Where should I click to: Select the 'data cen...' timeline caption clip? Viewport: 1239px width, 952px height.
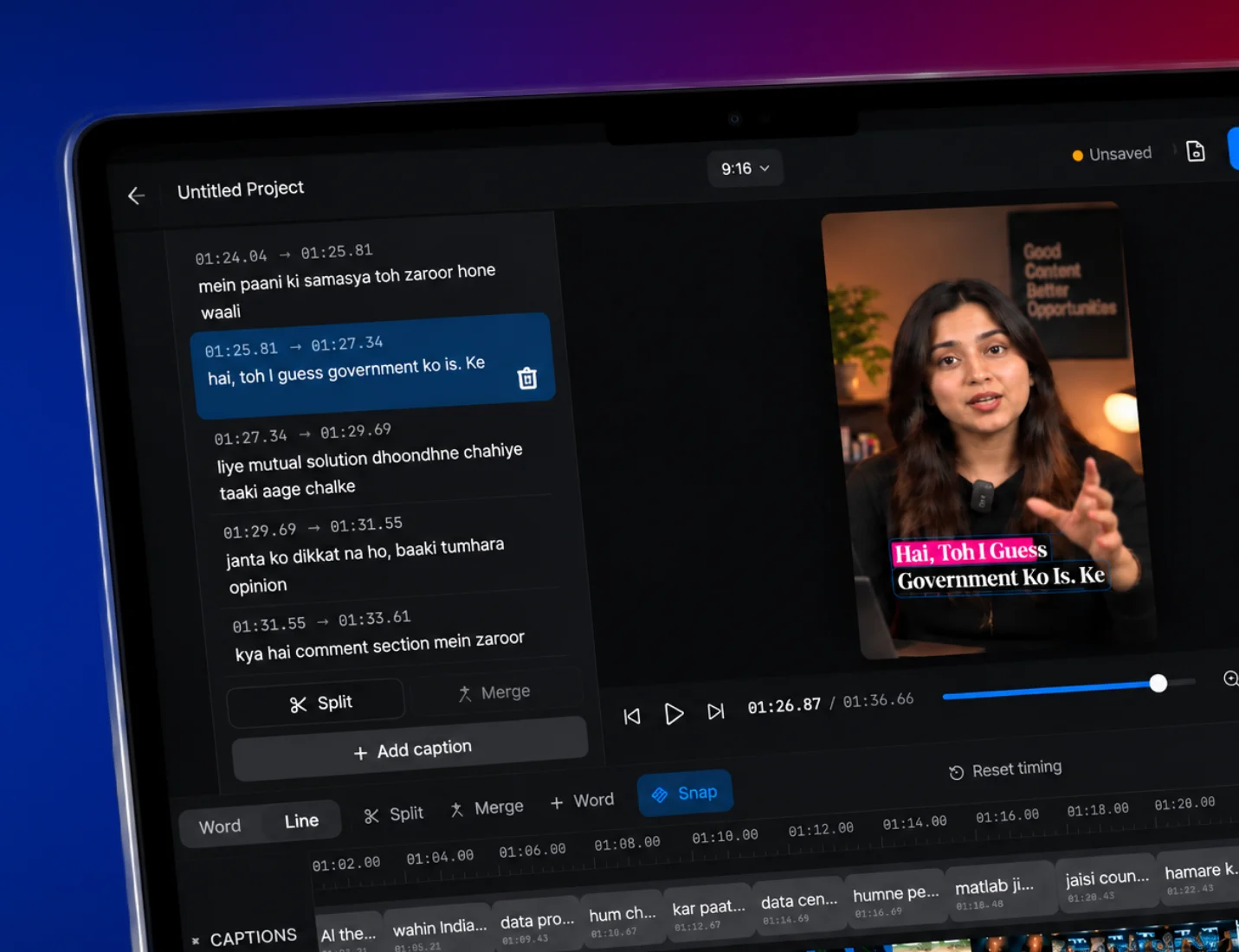point(799,904)
